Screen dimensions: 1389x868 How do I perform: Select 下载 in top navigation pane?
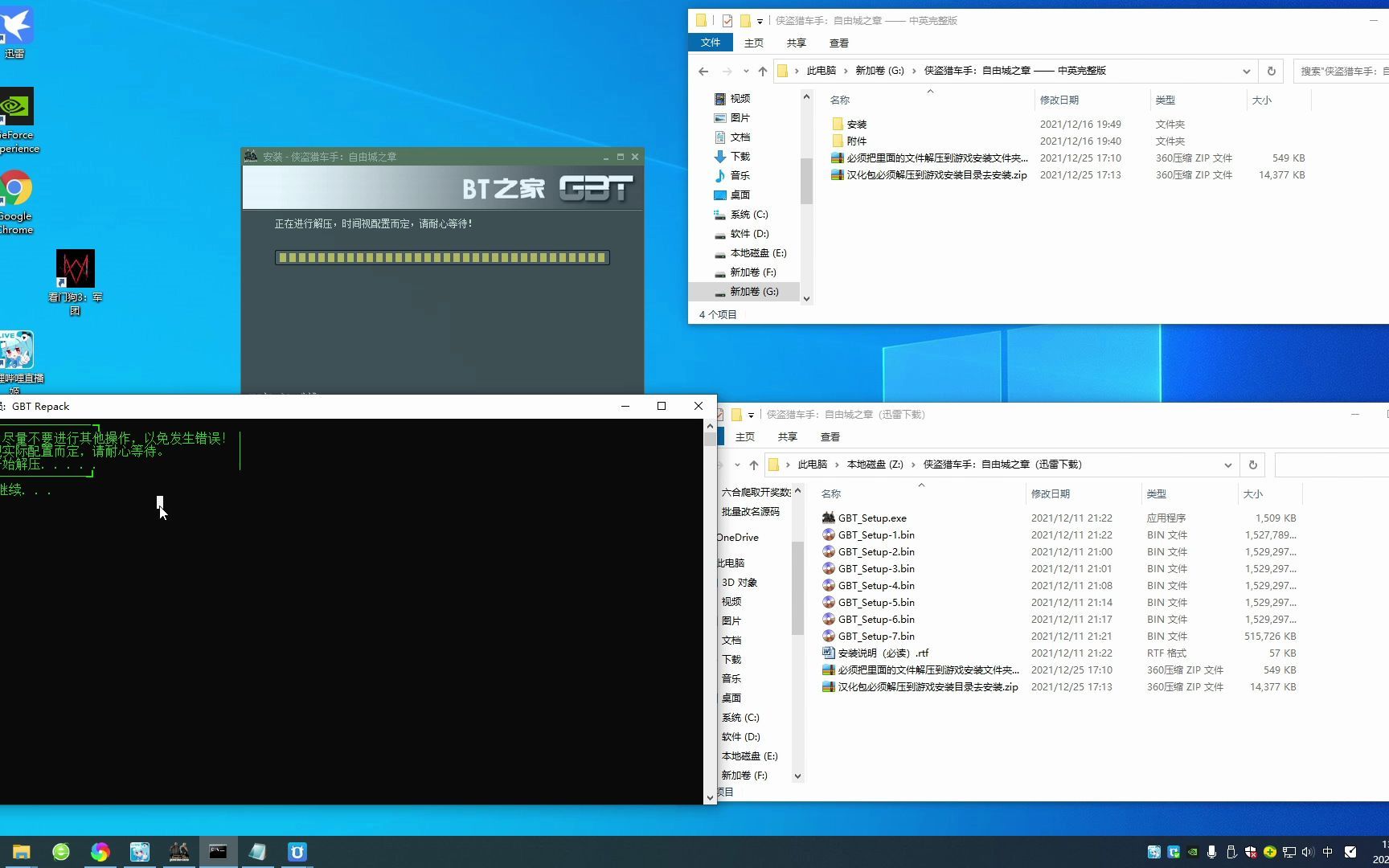click(x=731, y=157)
